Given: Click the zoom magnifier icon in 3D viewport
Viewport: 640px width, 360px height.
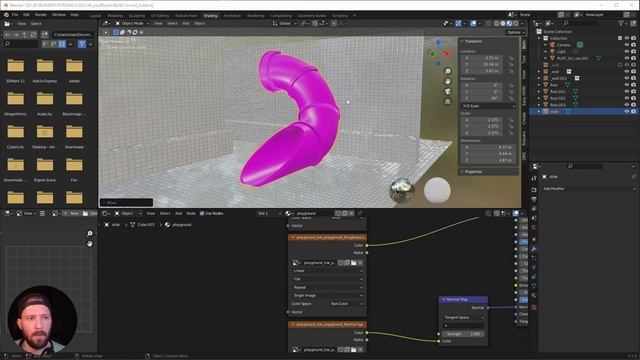Looking at the screenshot, I should (x=447, y=71).
